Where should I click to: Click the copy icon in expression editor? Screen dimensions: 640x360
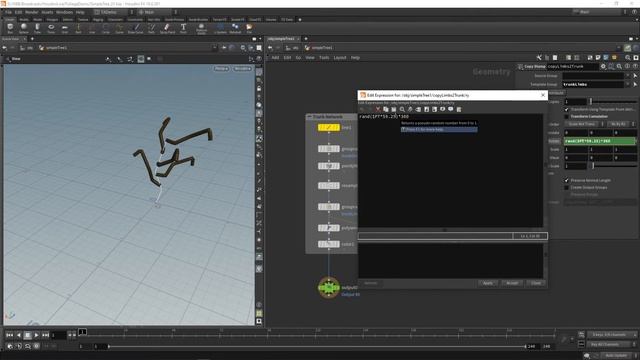386,109
